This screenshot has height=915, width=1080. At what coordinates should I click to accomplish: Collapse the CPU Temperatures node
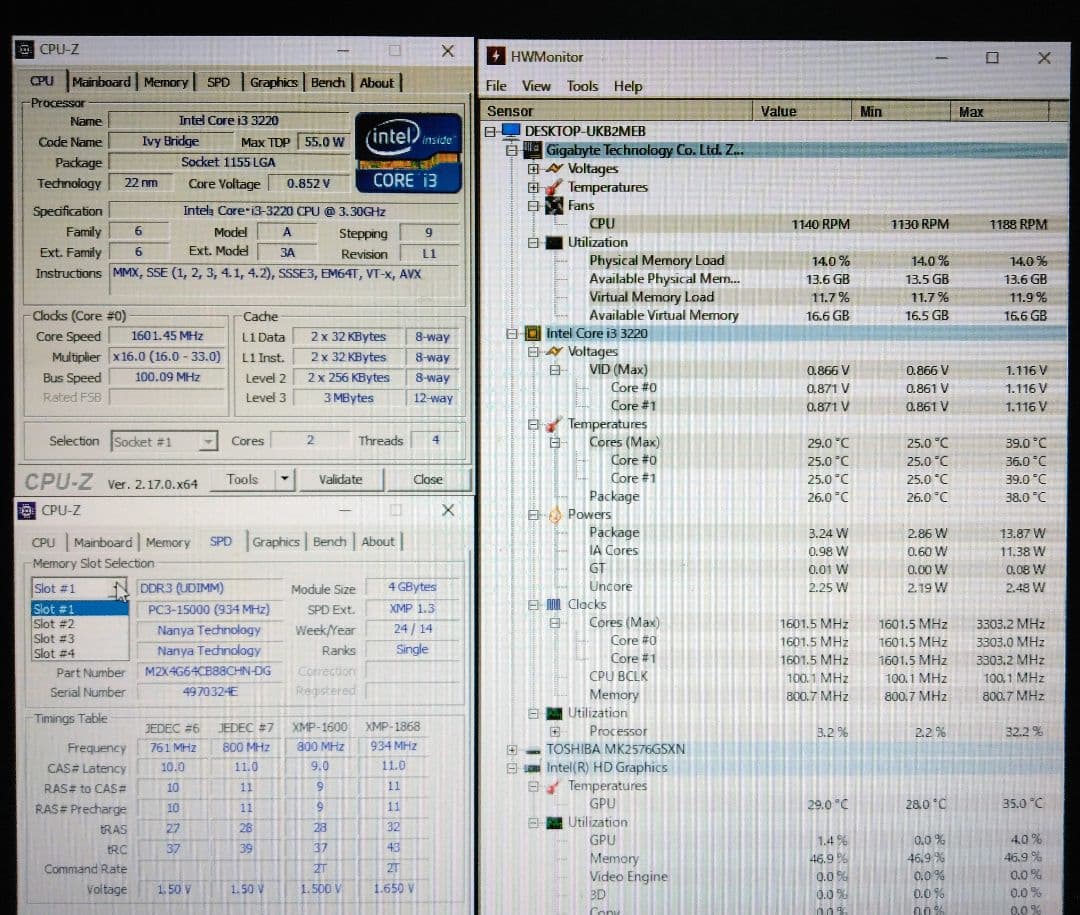533,424
